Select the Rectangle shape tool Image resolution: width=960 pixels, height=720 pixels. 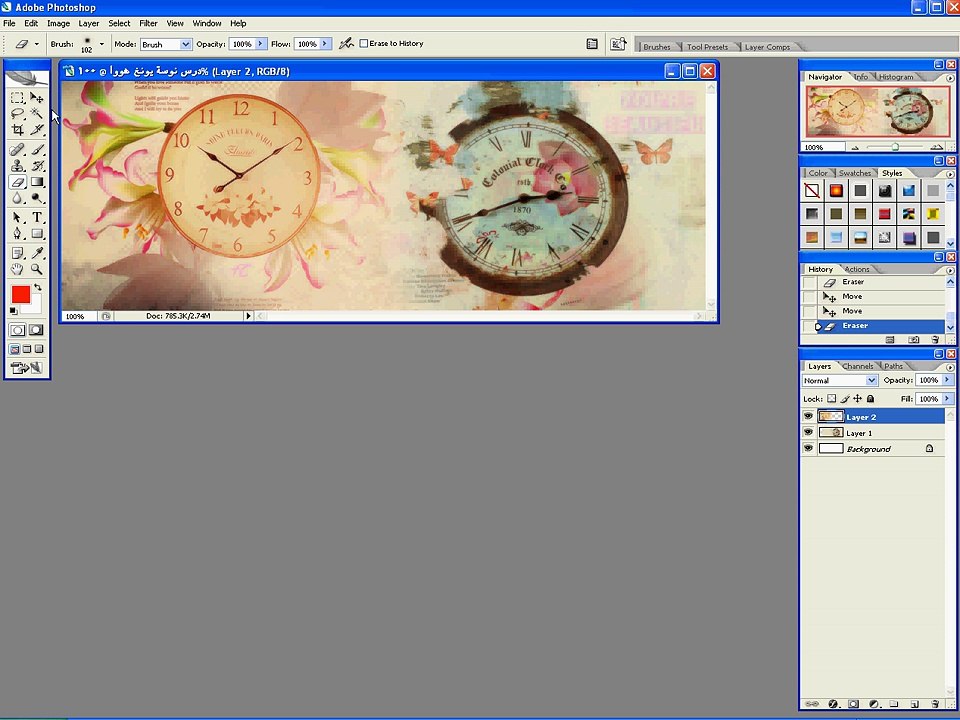[x=37, y=233]
